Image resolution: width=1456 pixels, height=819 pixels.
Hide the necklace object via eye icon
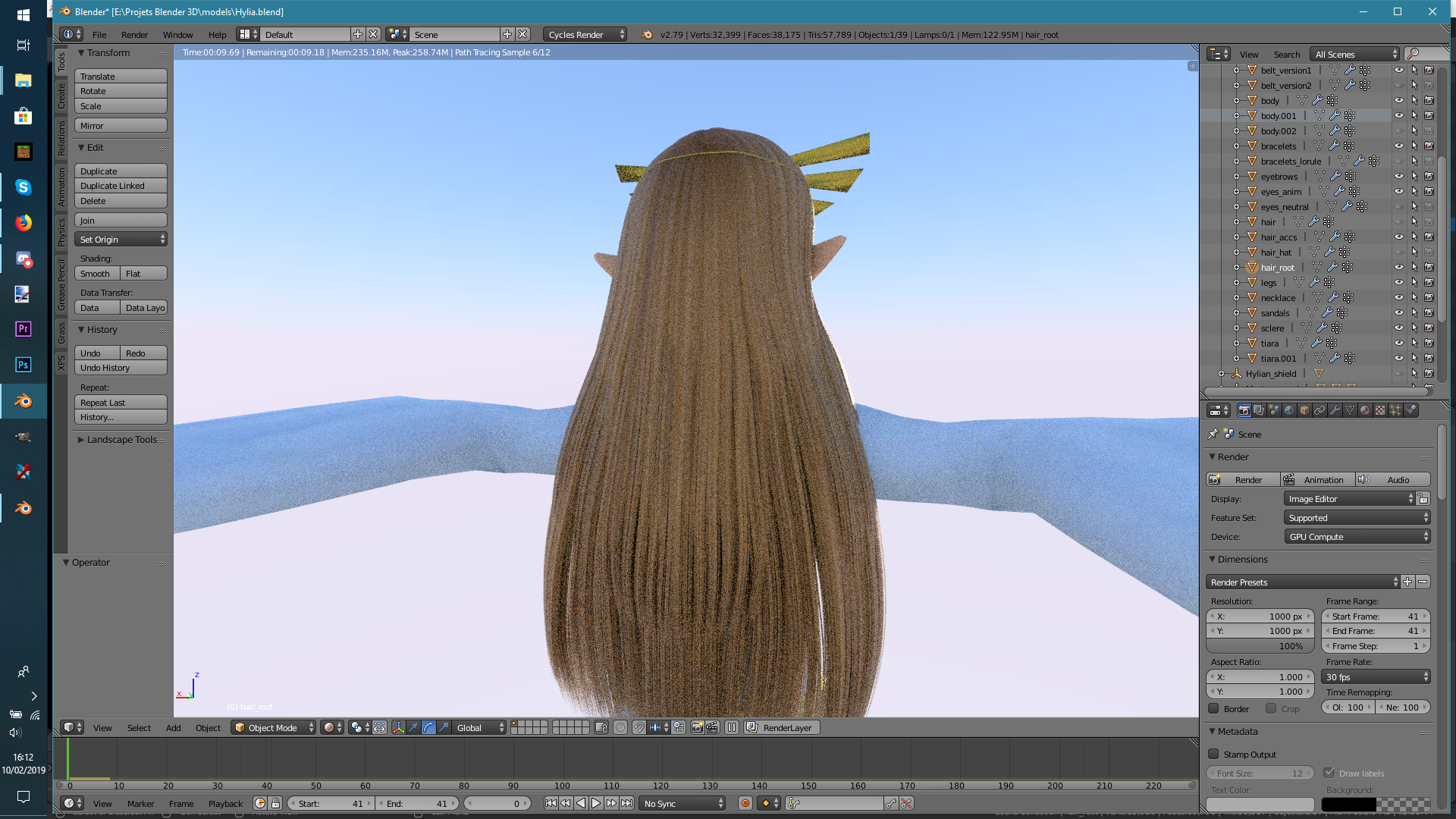[1398, 298]
